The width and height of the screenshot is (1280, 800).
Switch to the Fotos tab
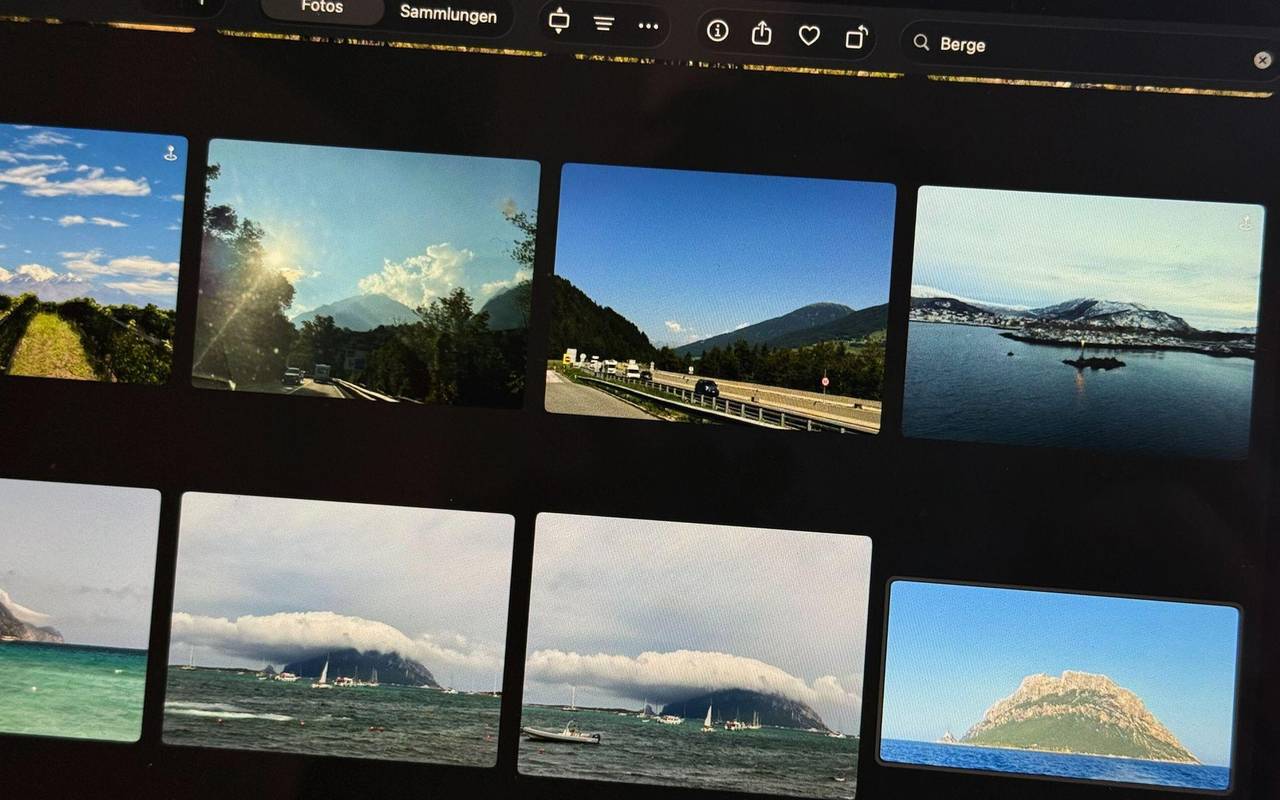320,8
